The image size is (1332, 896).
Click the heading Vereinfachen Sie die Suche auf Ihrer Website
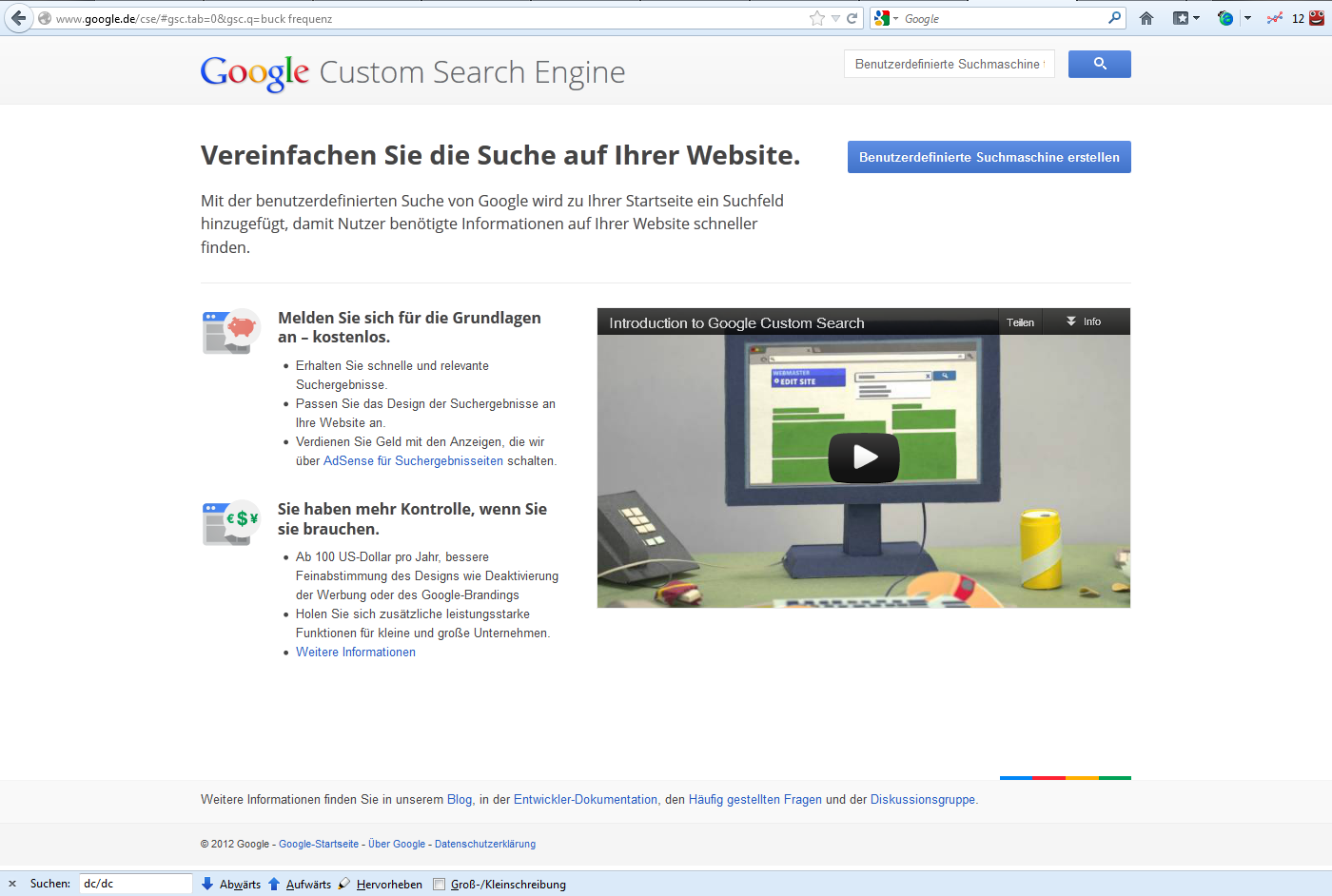500,155
